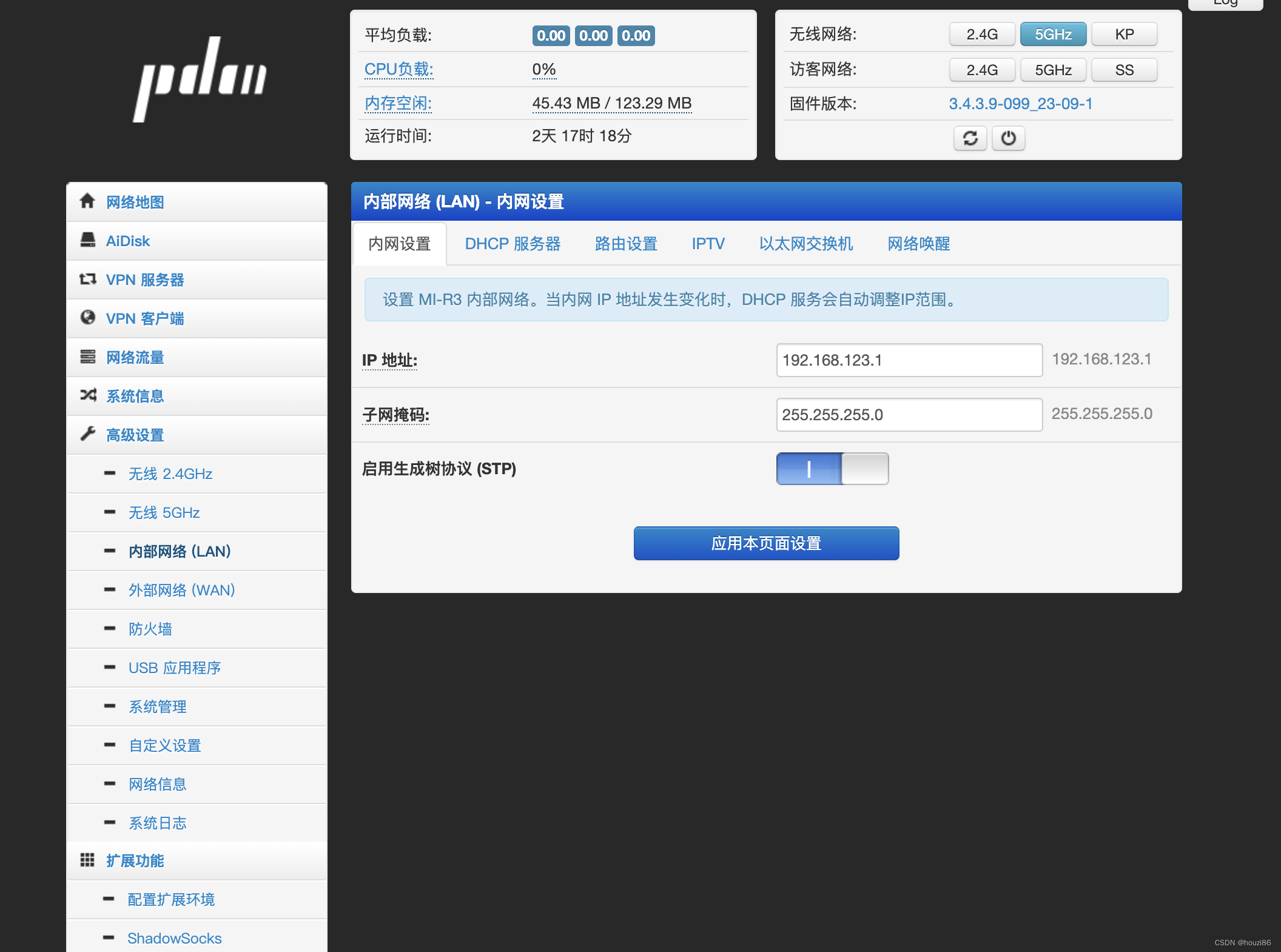Open the 以太网交换机 tab

pyautogui.click(x=805, y=244)
